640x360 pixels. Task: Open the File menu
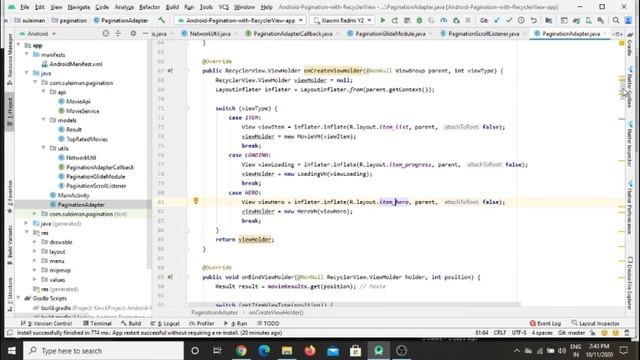coord(24,7)
